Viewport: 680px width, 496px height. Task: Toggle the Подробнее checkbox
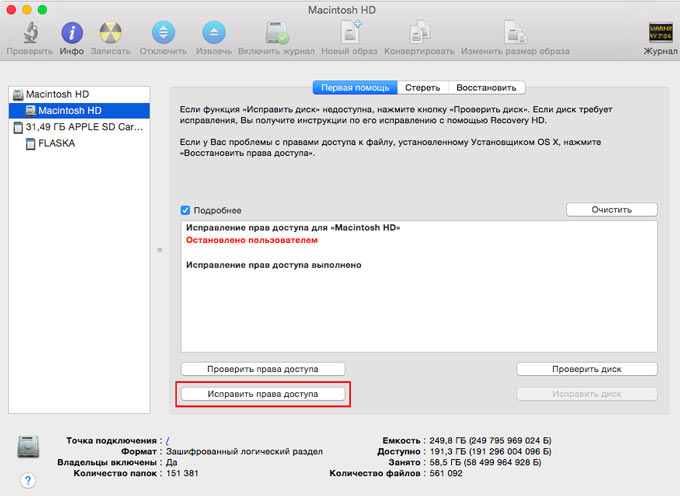click(x=185, y=210)
